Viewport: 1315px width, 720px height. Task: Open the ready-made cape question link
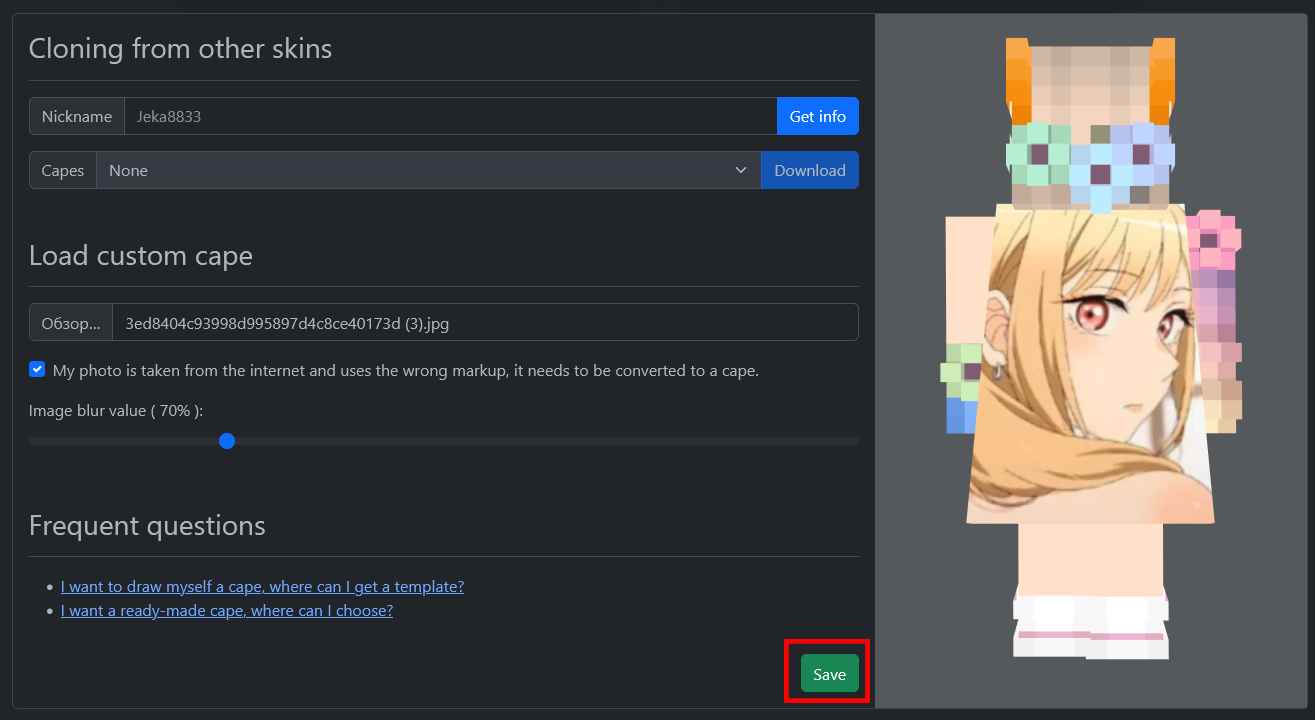(227, 611)
